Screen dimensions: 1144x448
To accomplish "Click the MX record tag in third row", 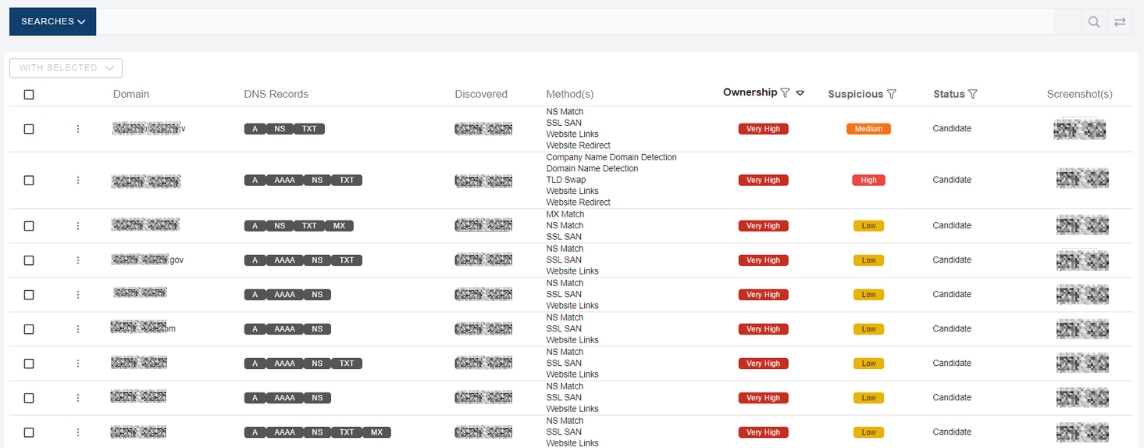I will [x=340, y=226].
